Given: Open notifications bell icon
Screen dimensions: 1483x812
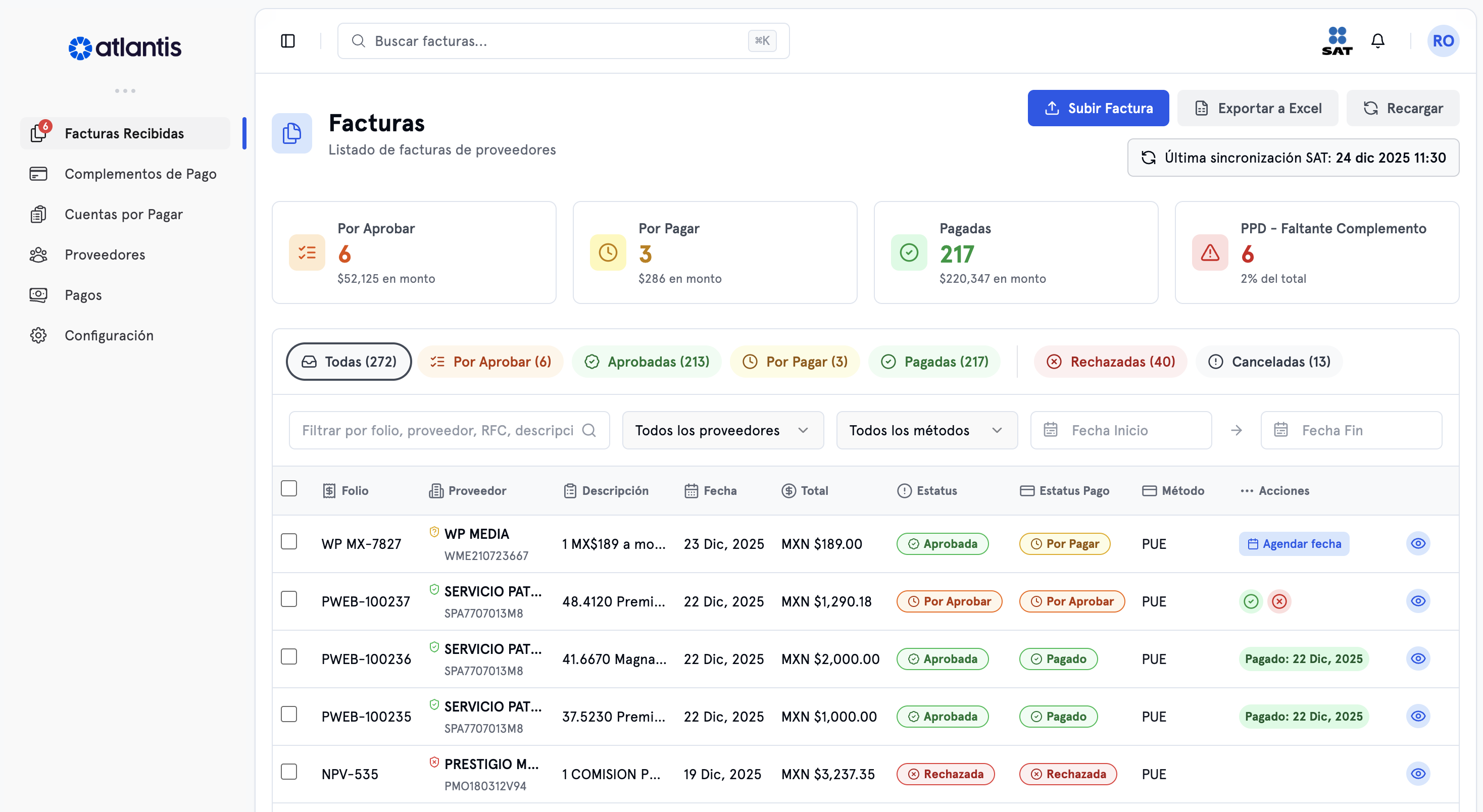Looking at the screenshot, I should [x=1378, y=40].
